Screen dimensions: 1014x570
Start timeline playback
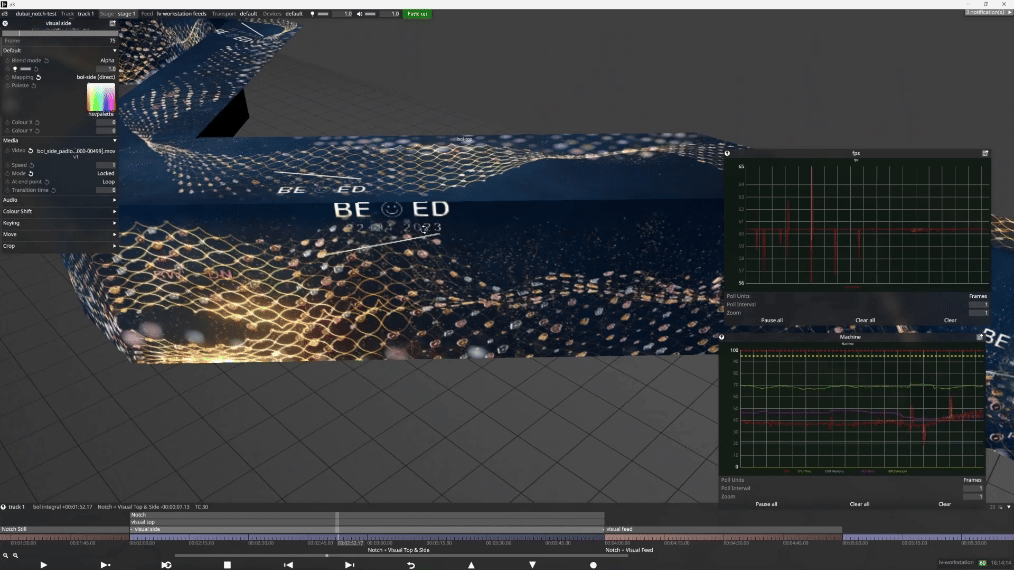click(43, 565)
